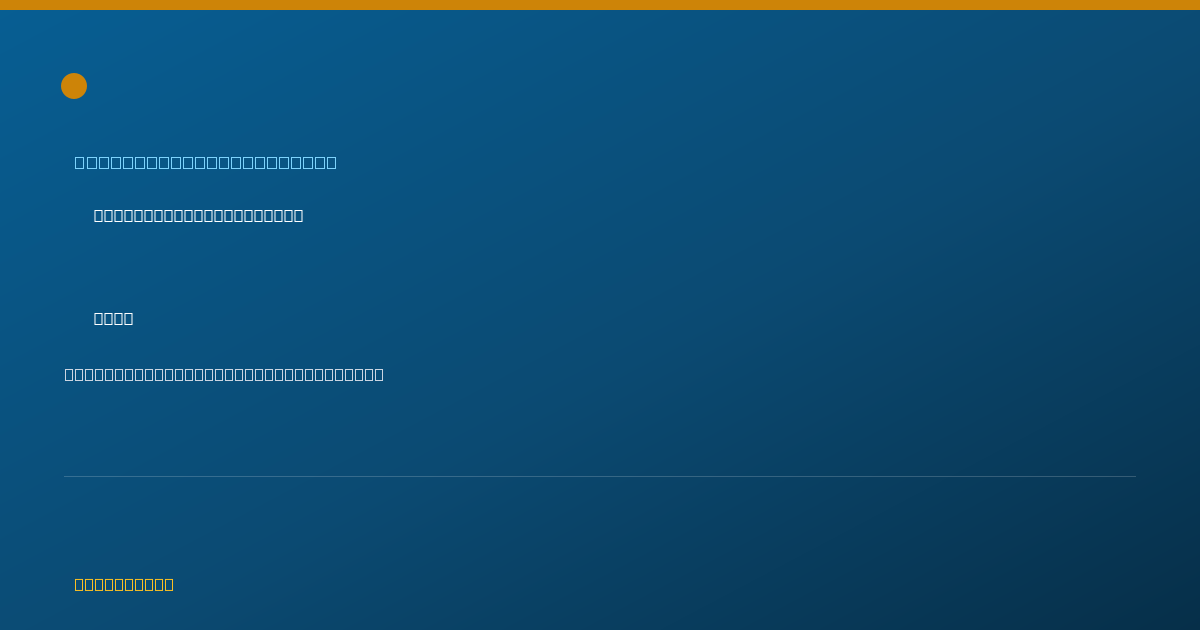Open the yellow footer text link
Viewport: 1200px width, 630px height.
(x=124, y=584)
